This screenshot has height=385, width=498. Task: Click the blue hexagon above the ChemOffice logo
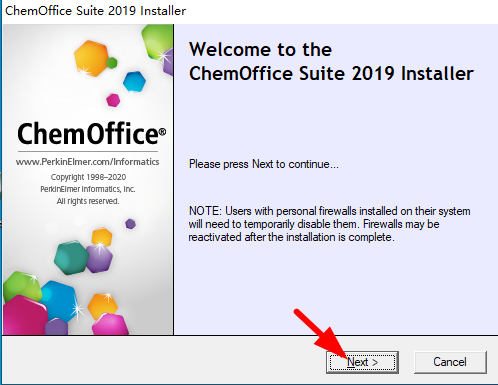[134, 81]
